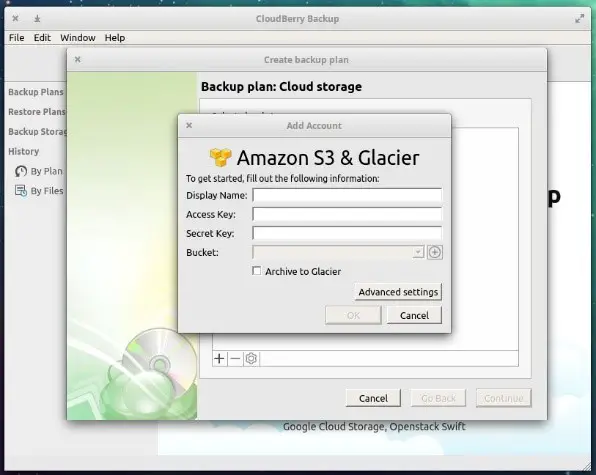
Task: Click the By Plan text label
Action: point(46,171)
